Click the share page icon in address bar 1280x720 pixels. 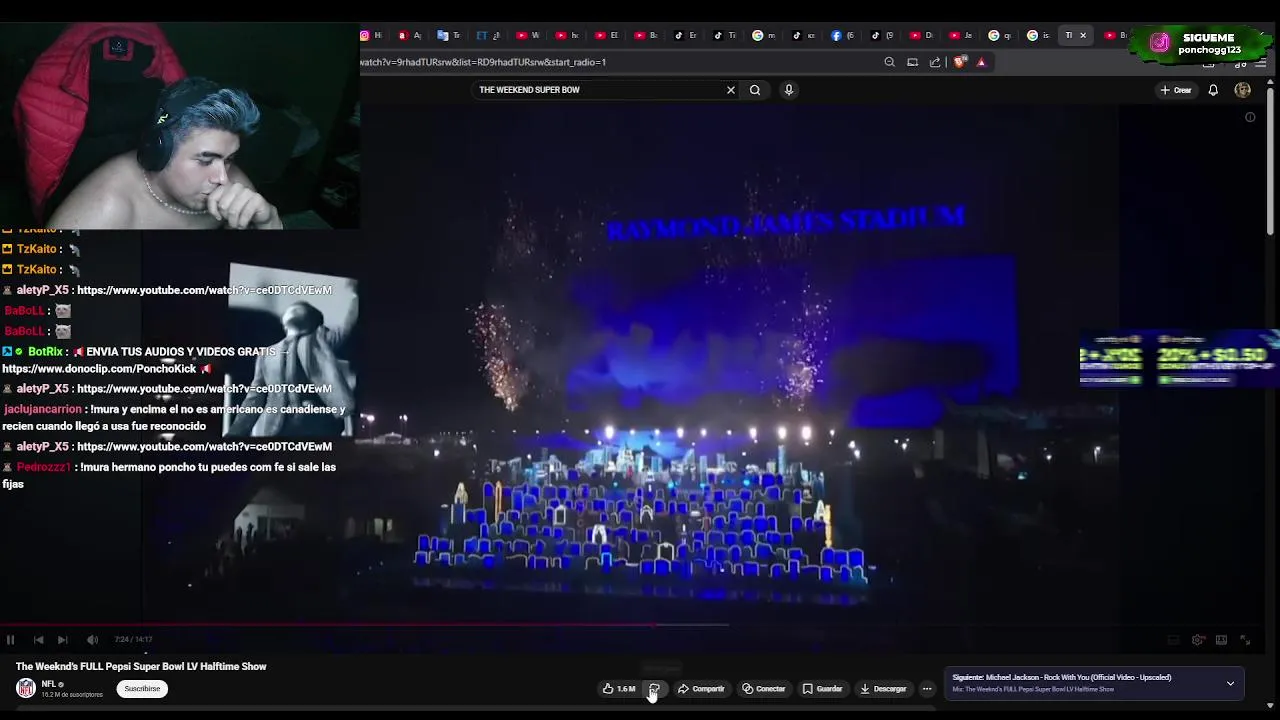[x=935, y=62]
